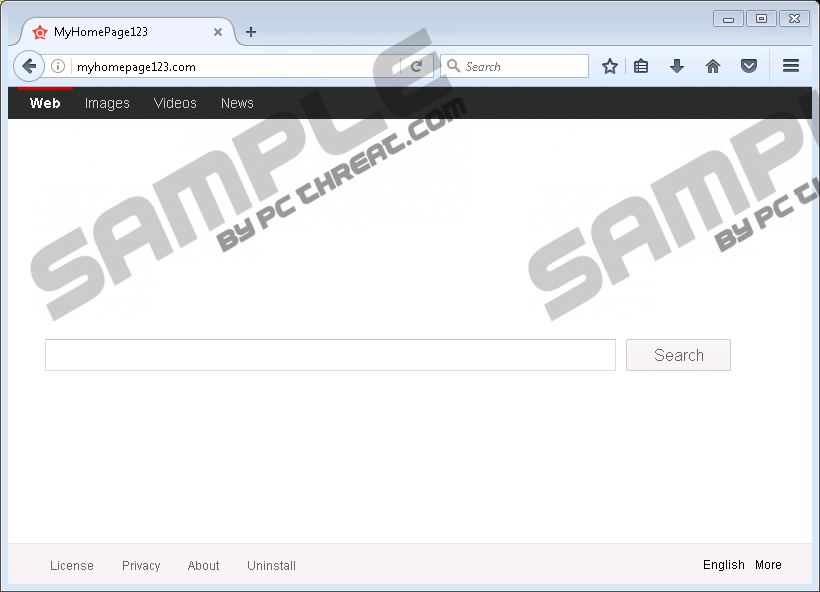
Task: Go to home page via house icon
Action: click(713, 67)
